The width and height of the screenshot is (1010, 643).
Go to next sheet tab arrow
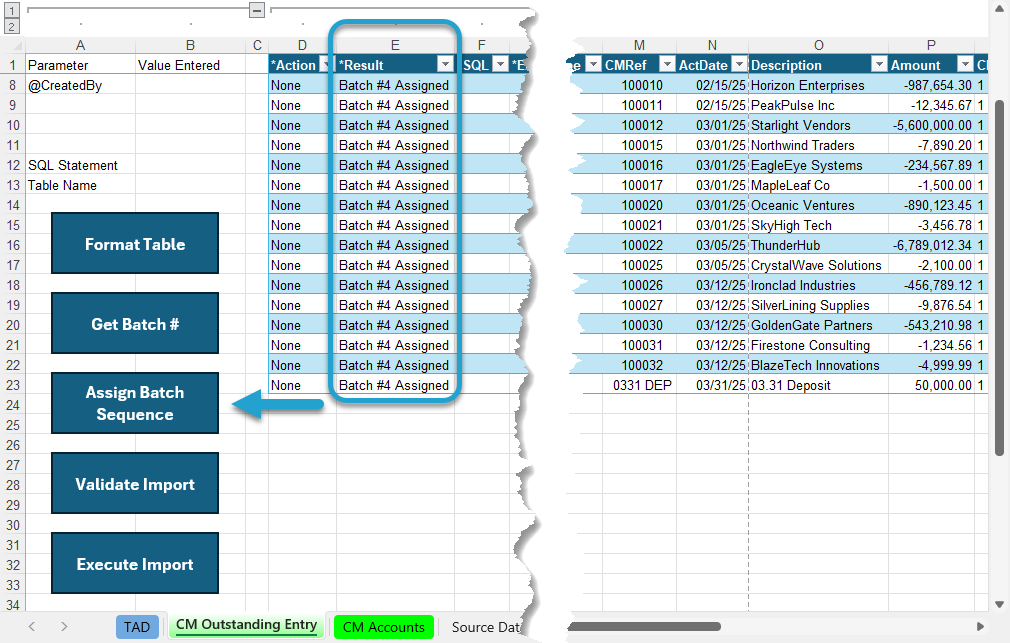click(64, 626)
